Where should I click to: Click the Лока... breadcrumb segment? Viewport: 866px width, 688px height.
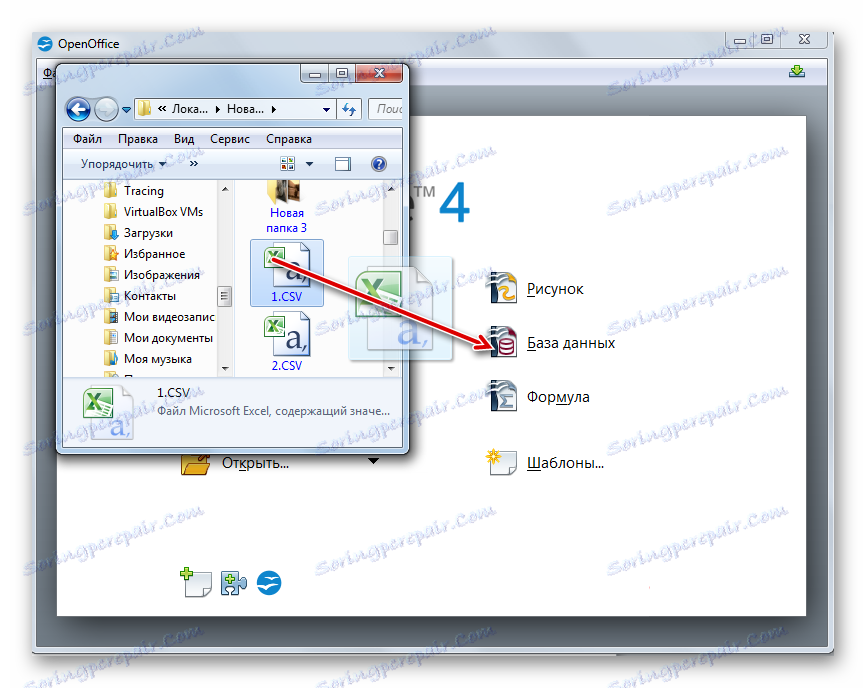[189, 109]
